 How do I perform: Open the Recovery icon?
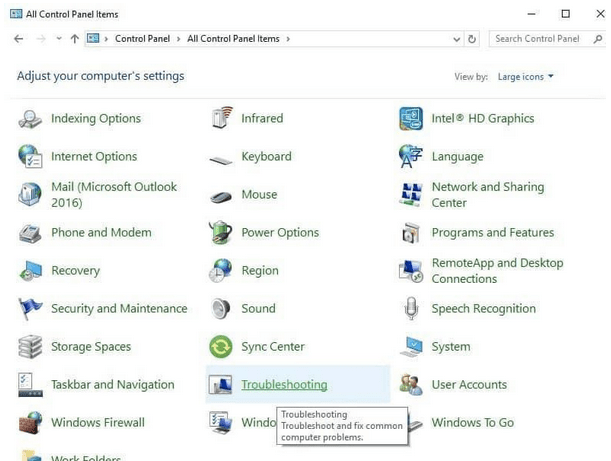tap(30, 270)
